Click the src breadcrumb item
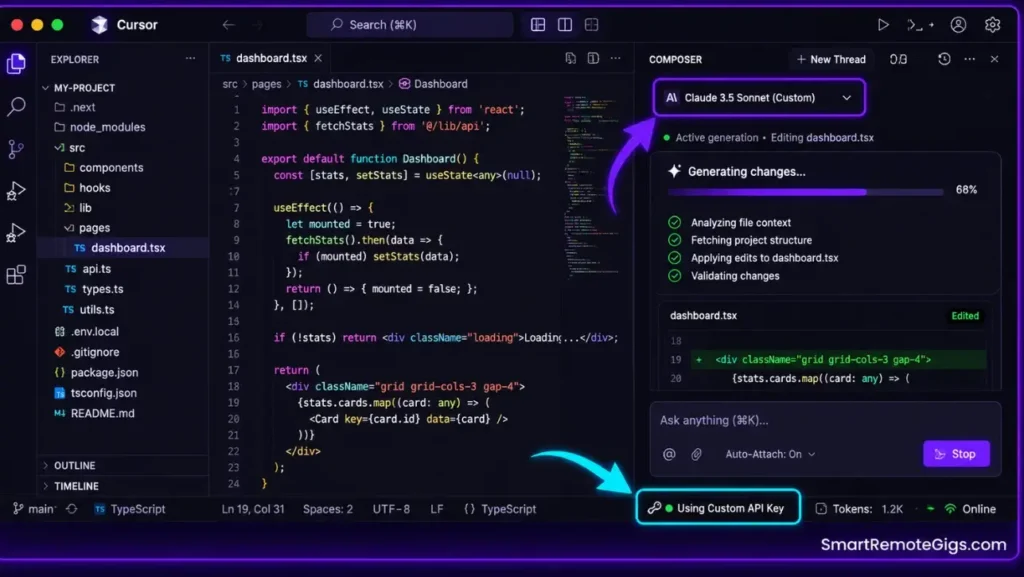Image resolution: width=1024 pixels, height=577 pixels. [x=230, y=84]
